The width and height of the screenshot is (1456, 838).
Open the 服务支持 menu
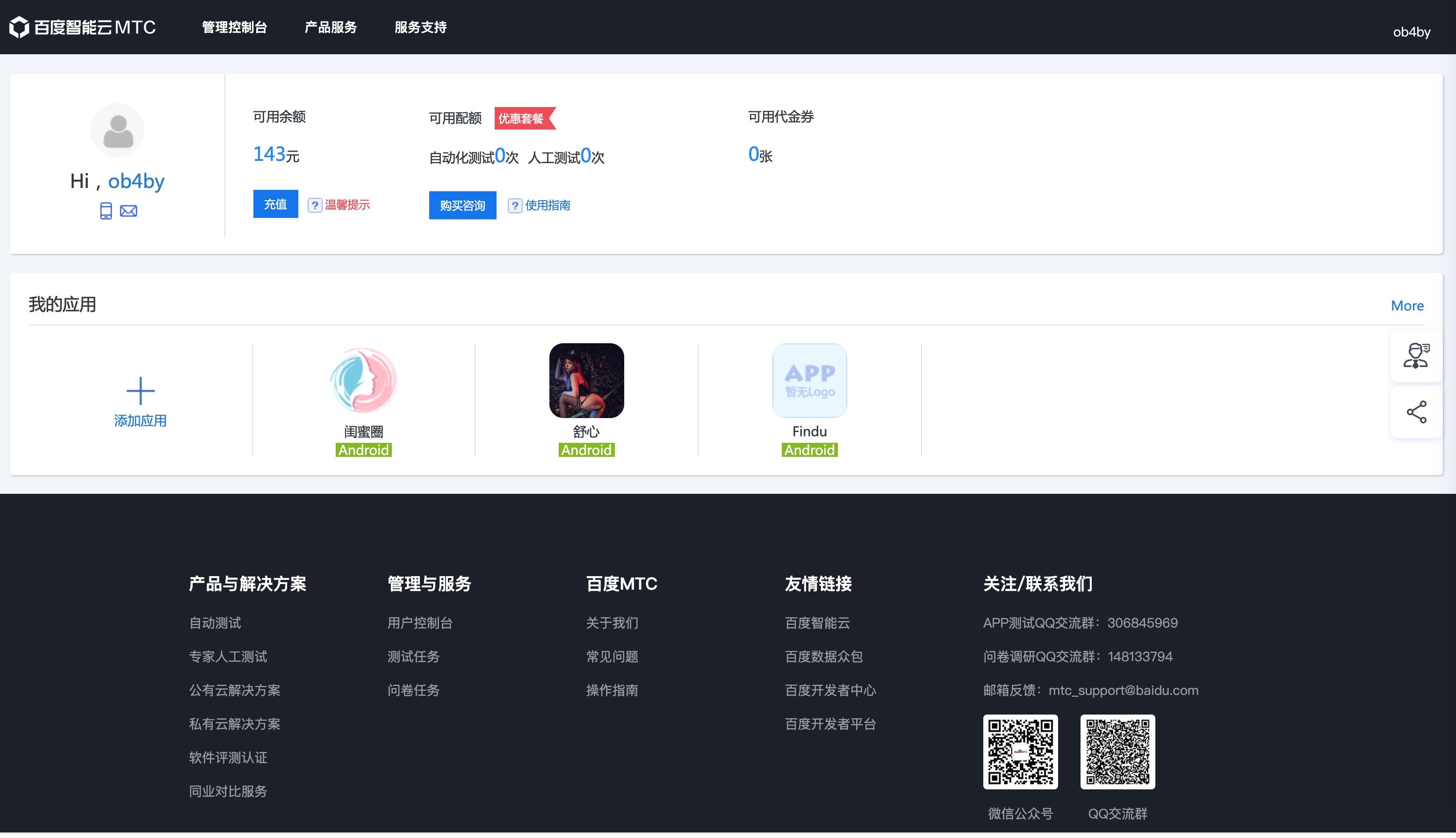pos(420,27)
